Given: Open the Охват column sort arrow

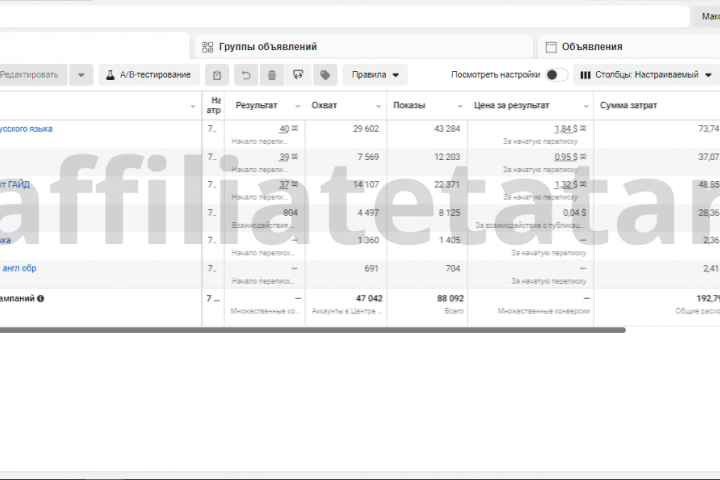Looking at the screenshot, I should [378, 106].
